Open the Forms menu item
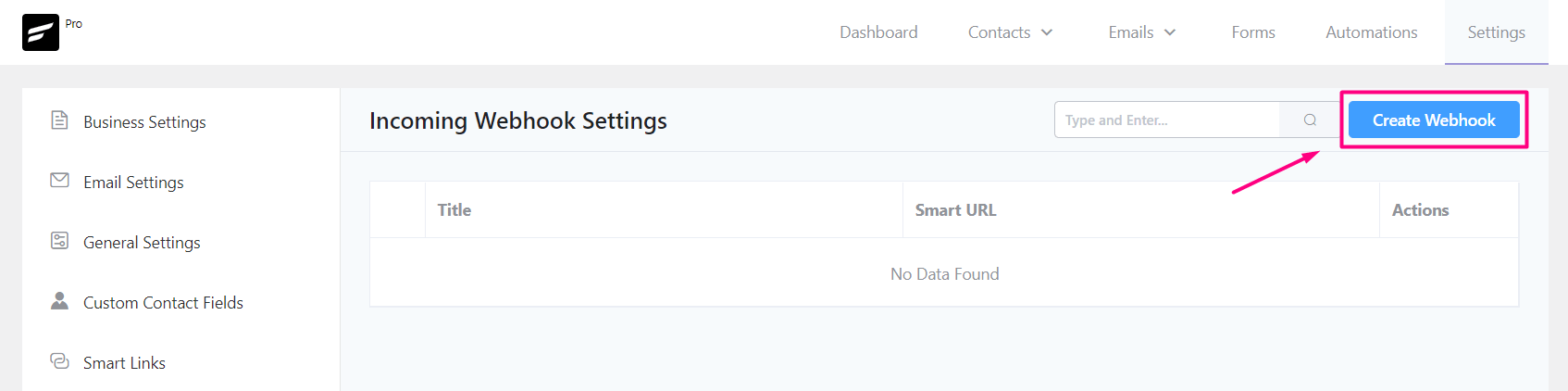 [x=1253, y=32]
